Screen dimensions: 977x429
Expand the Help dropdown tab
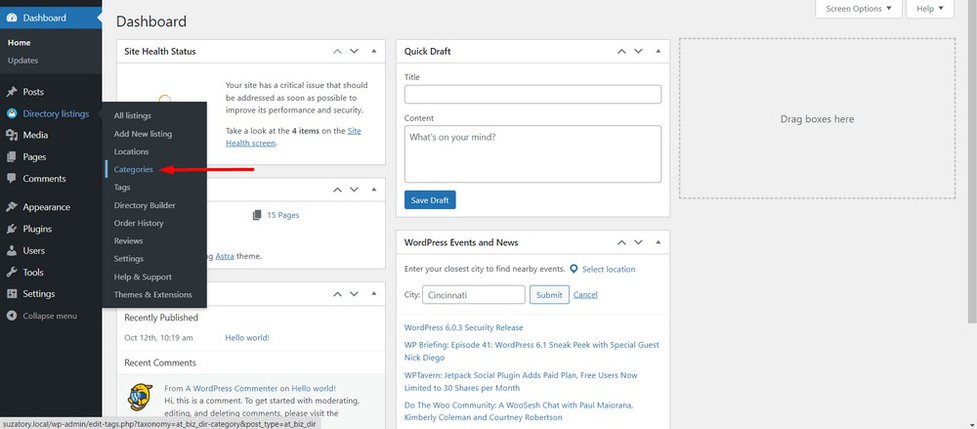coord(930,9)
